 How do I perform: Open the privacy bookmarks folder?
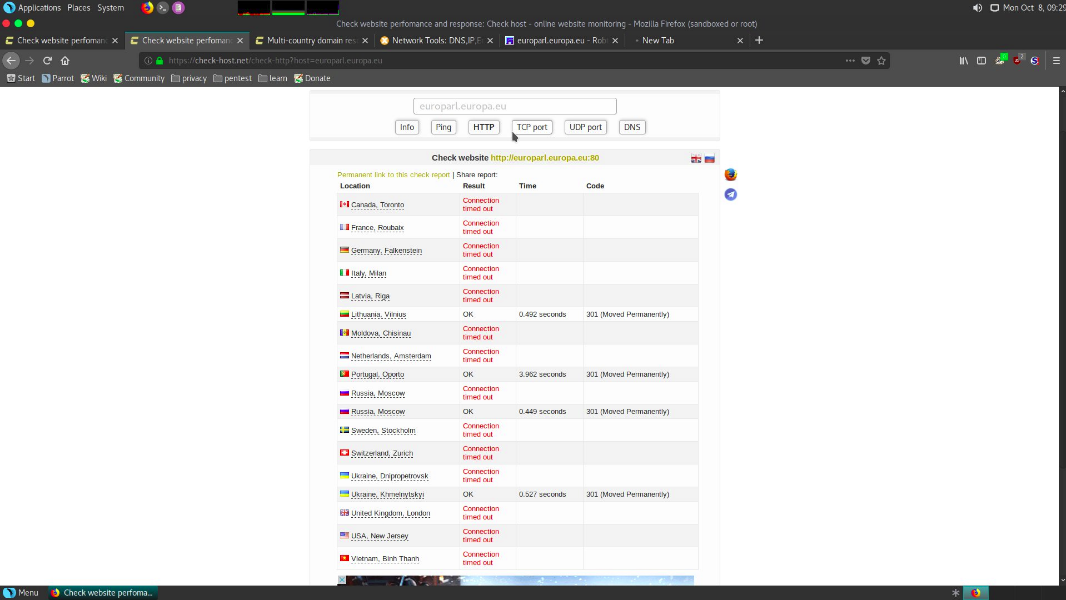click(189, 78)
